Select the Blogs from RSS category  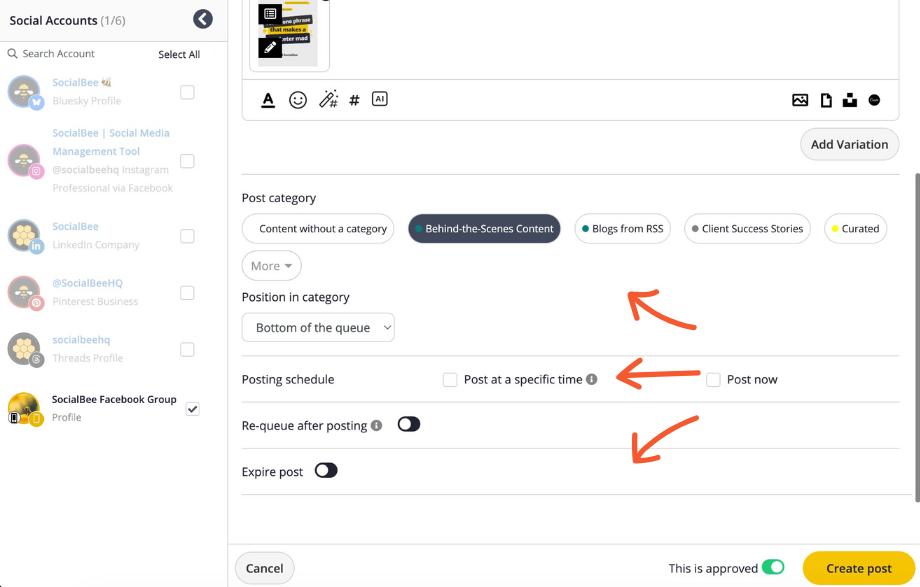click(622, 229)
